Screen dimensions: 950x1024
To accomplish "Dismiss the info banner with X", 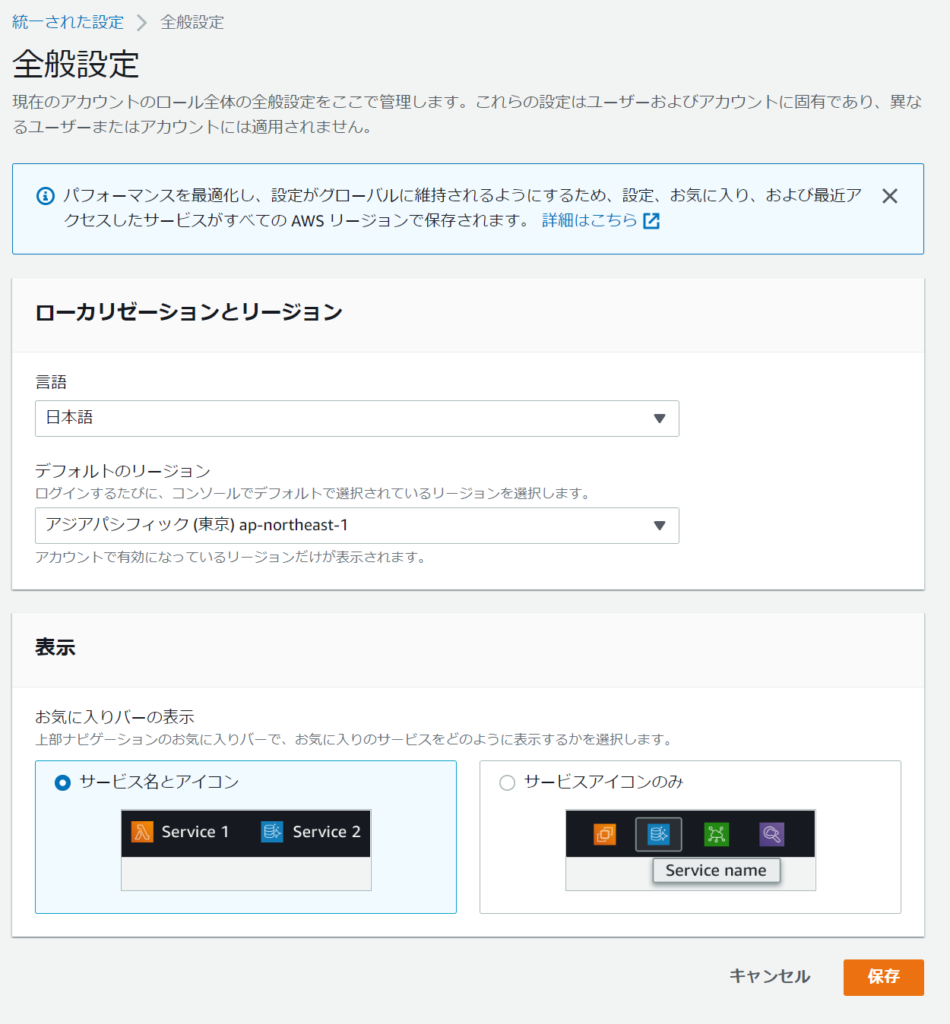I will [x=889, y=196].
